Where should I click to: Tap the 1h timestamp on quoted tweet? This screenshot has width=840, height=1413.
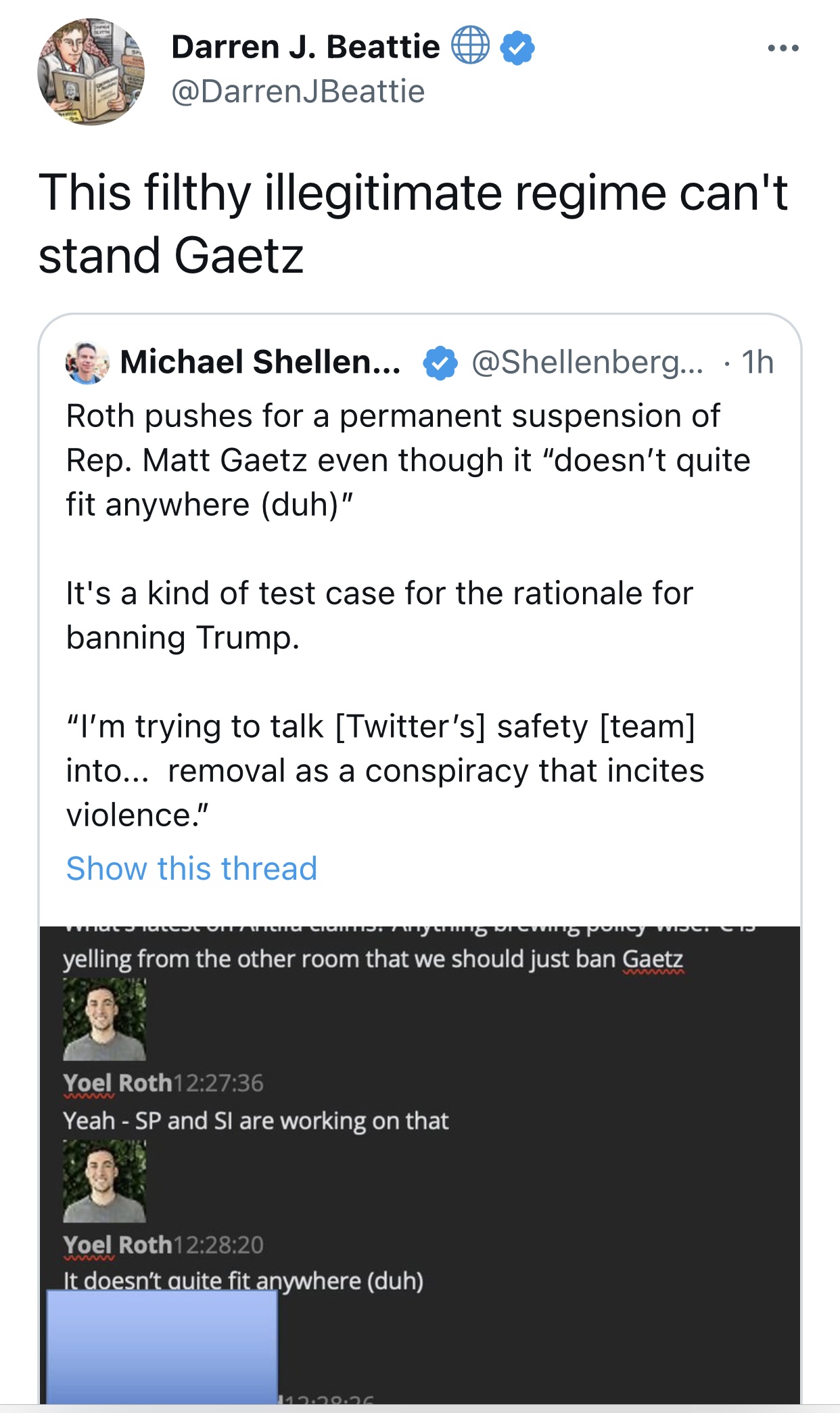pyautogui.click(x=757, y=362)
